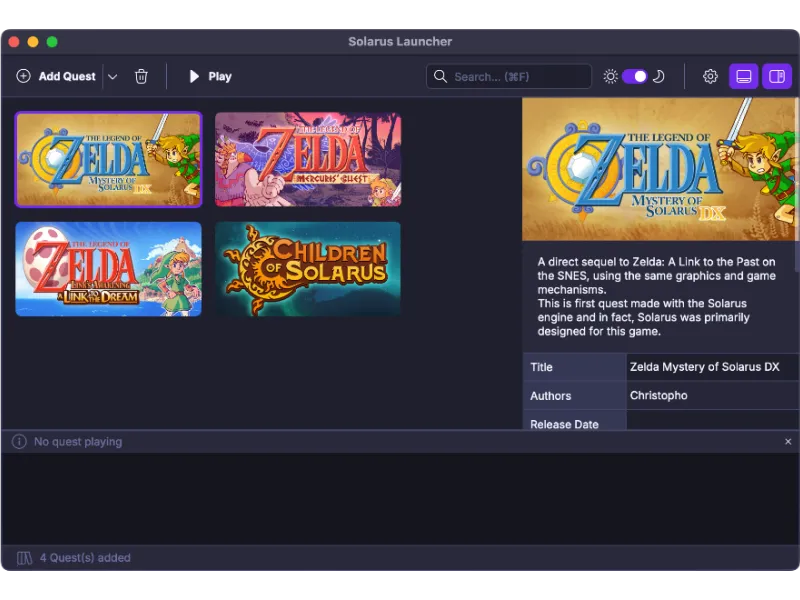800x600 pixels.
Task: Select Children of Solarus quest thumbnail
Action: click(308, 269)
